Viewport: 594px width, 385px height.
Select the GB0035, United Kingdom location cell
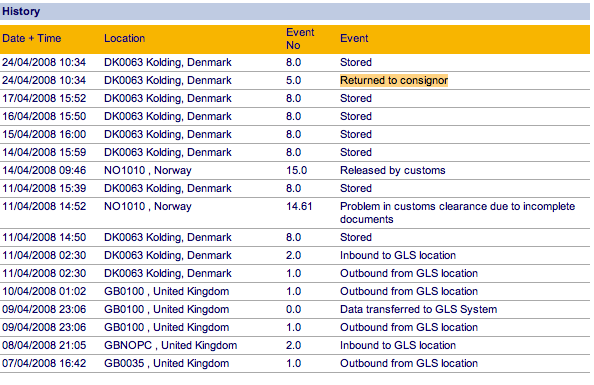pyautogui.click(x=166, y=363)
